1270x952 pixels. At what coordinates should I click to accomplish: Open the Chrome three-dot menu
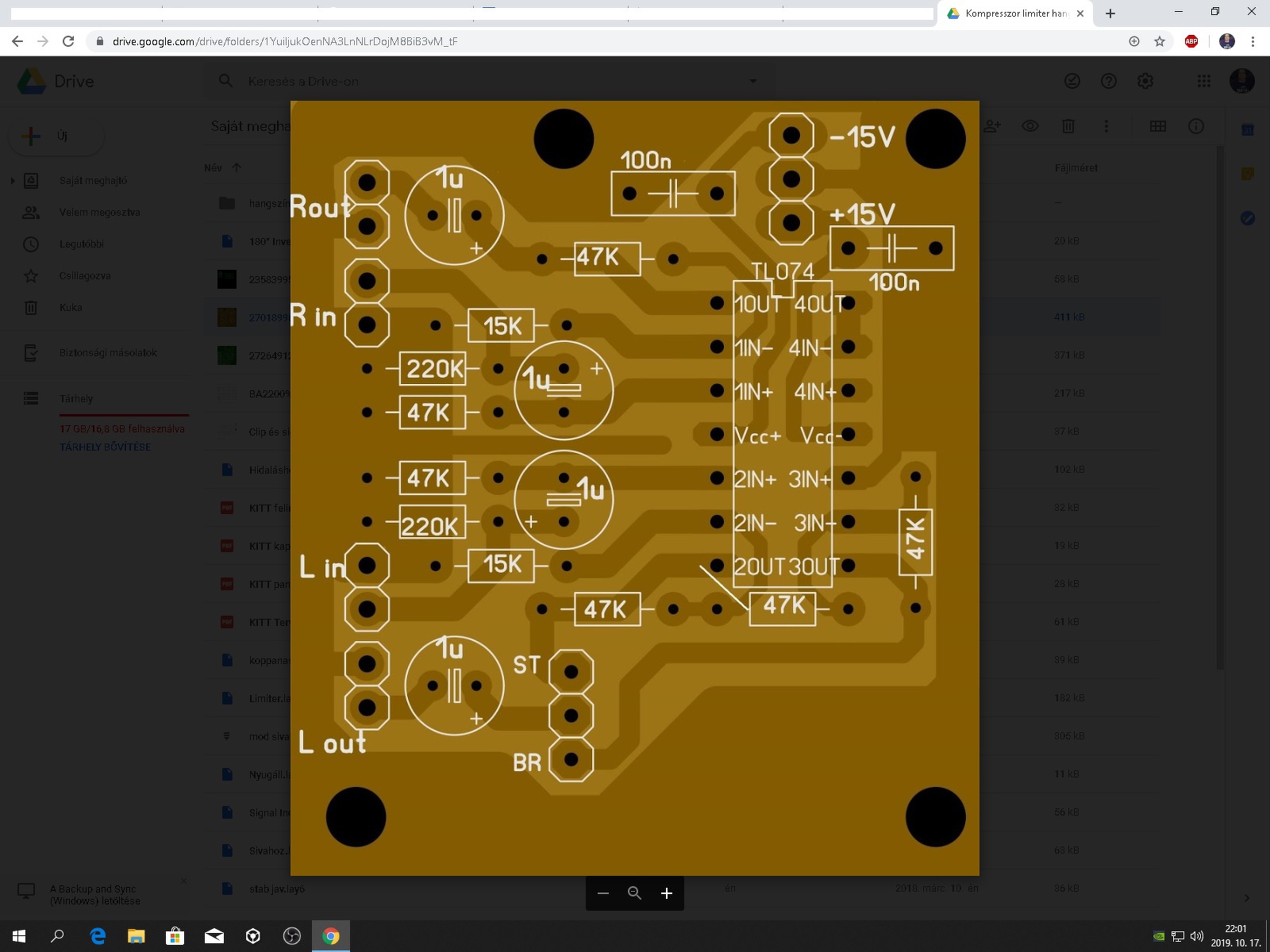click(x=1253, y=41)
